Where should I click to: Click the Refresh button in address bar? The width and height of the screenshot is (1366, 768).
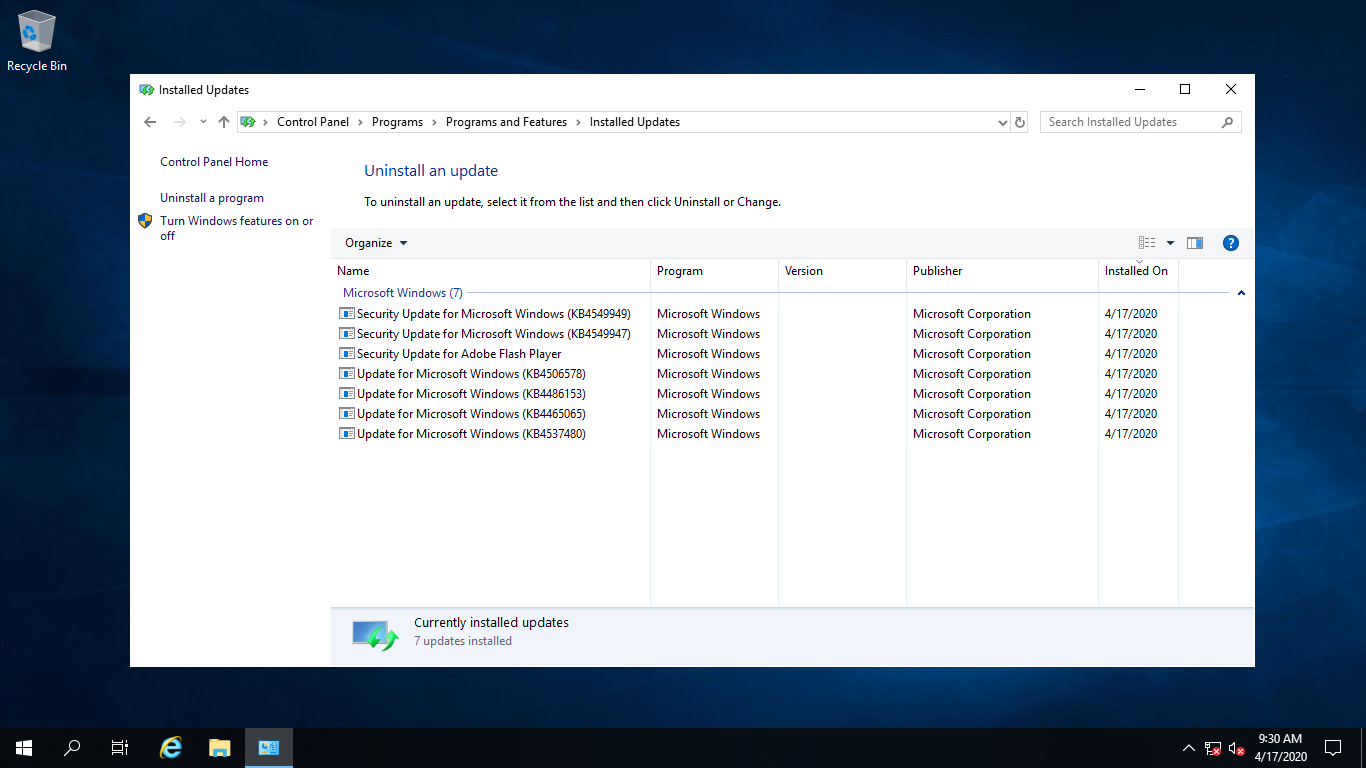point(1020,122)
